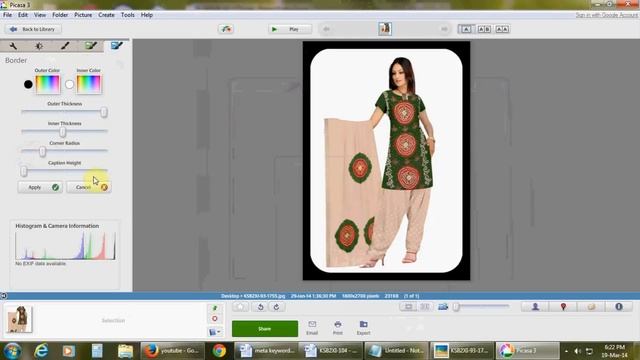The image size is (640, 360).
Task: Click Sign in with Google Account link
Action: [x=606, y=15]
